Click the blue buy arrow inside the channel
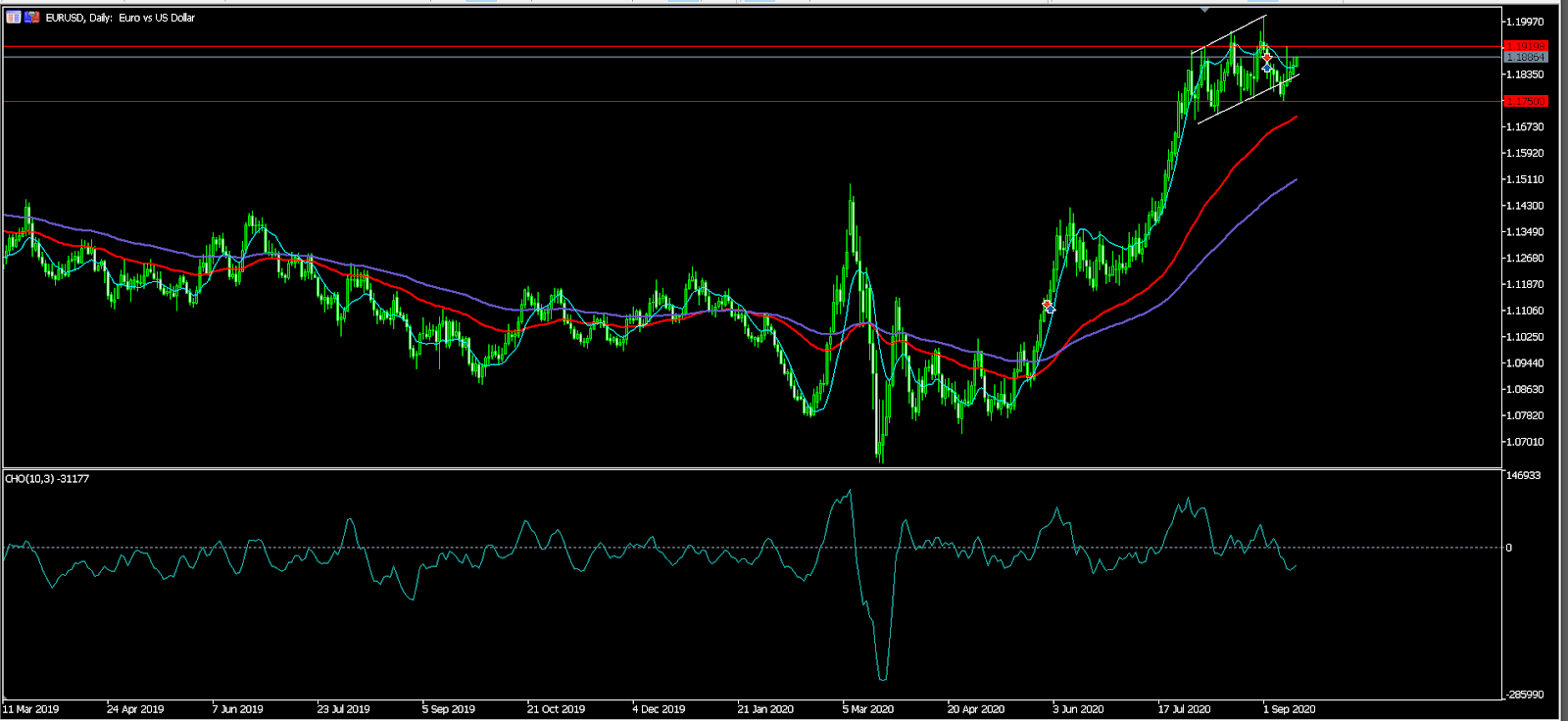1568x721 pixels. [1268, 68]
